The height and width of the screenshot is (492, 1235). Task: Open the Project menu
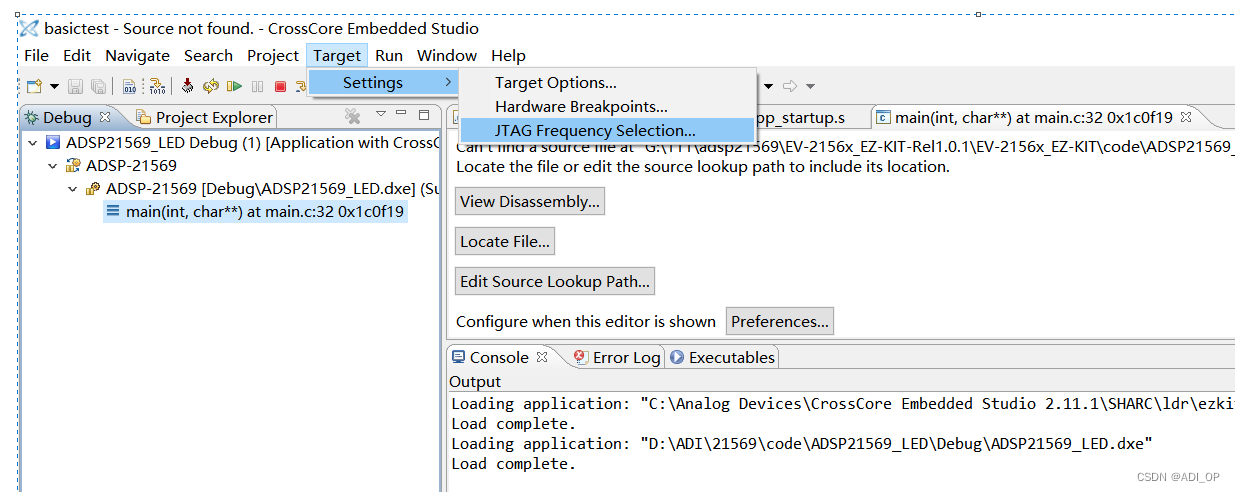pos(273,56)
